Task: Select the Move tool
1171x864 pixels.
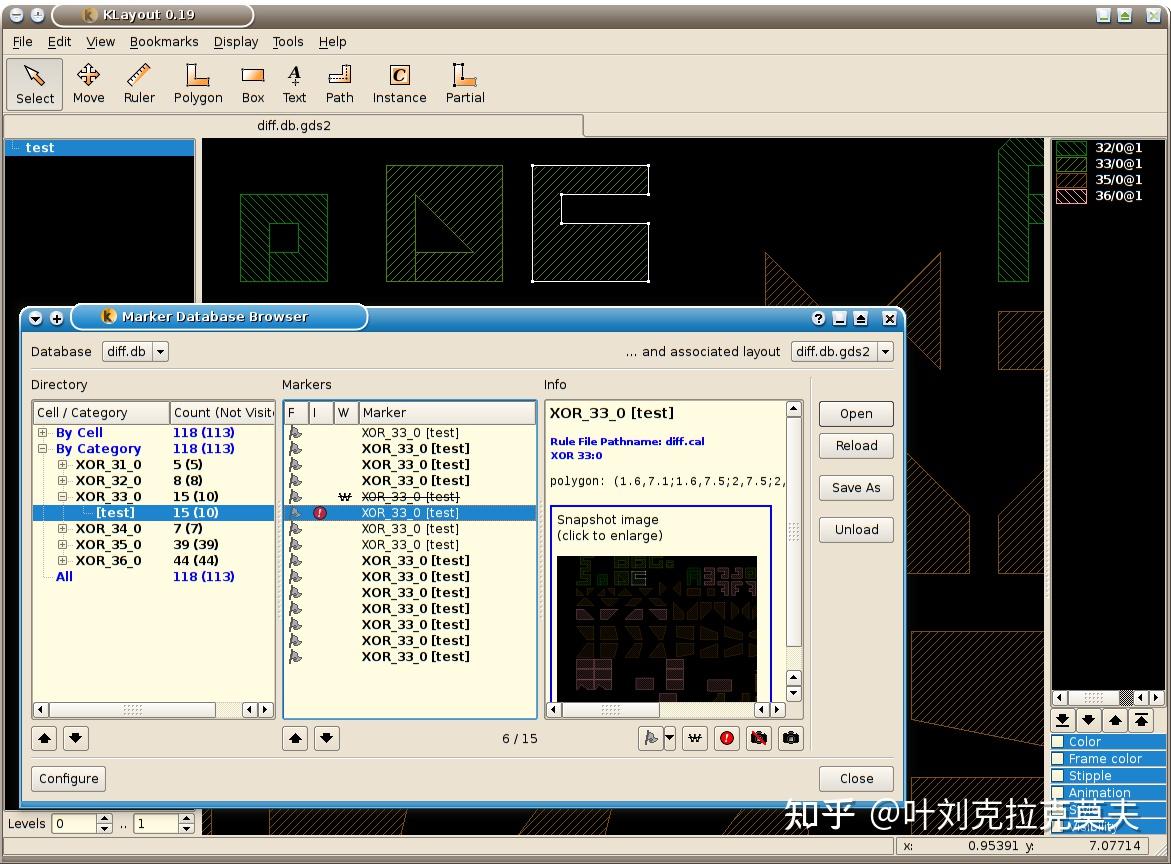Action: [x=88, y=84]
